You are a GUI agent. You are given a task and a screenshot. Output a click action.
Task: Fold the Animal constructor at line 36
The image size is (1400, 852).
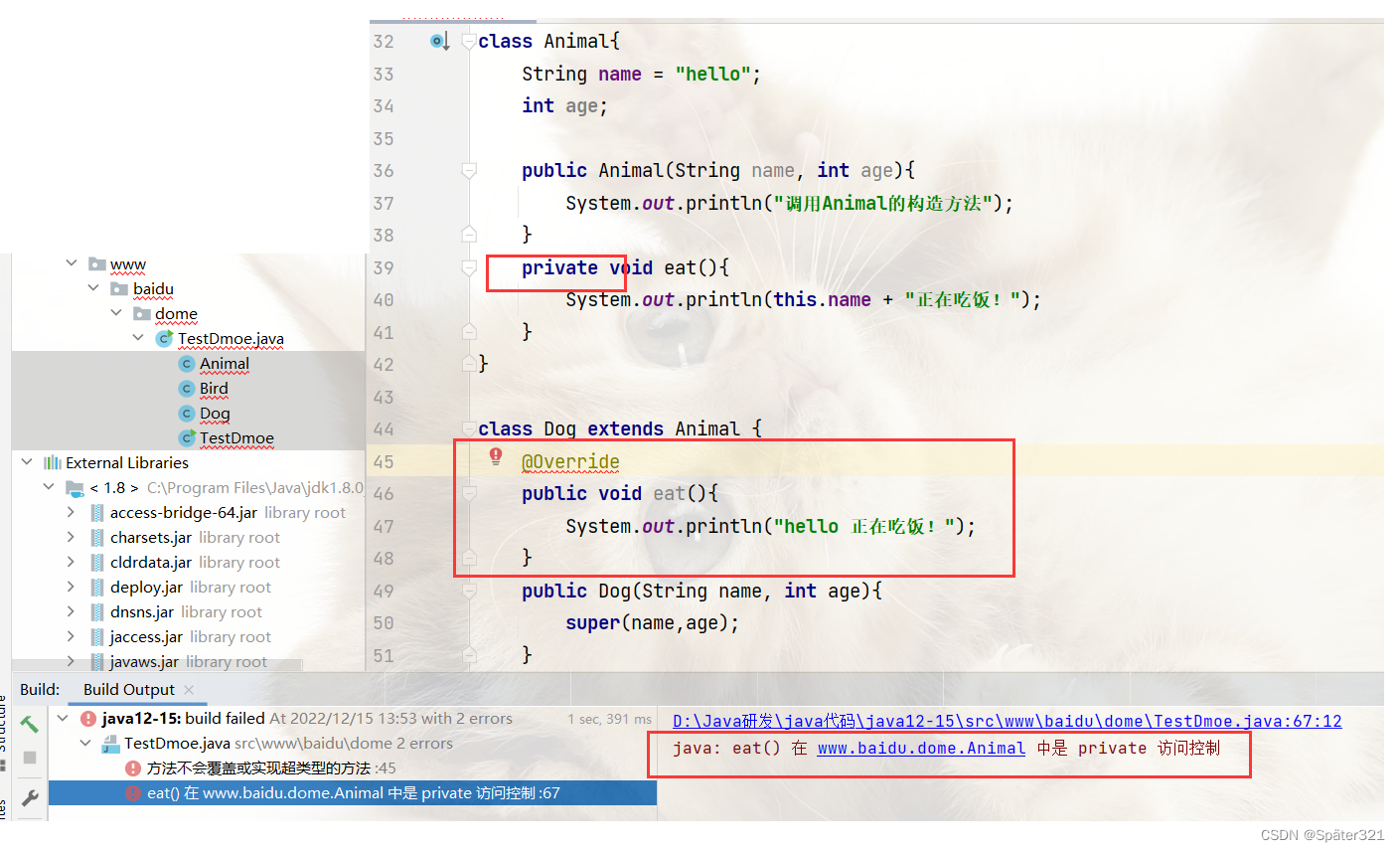coord(469,170)
